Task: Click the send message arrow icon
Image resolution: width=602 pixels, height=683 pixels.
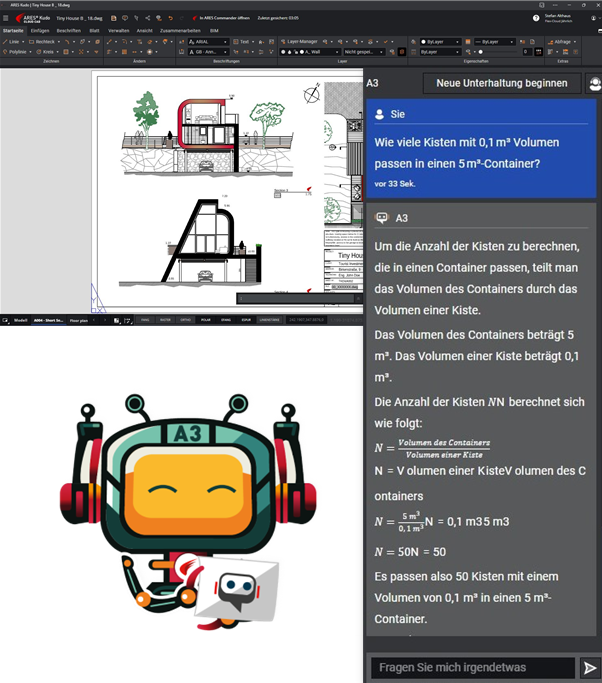Action: tap(589, 668)
